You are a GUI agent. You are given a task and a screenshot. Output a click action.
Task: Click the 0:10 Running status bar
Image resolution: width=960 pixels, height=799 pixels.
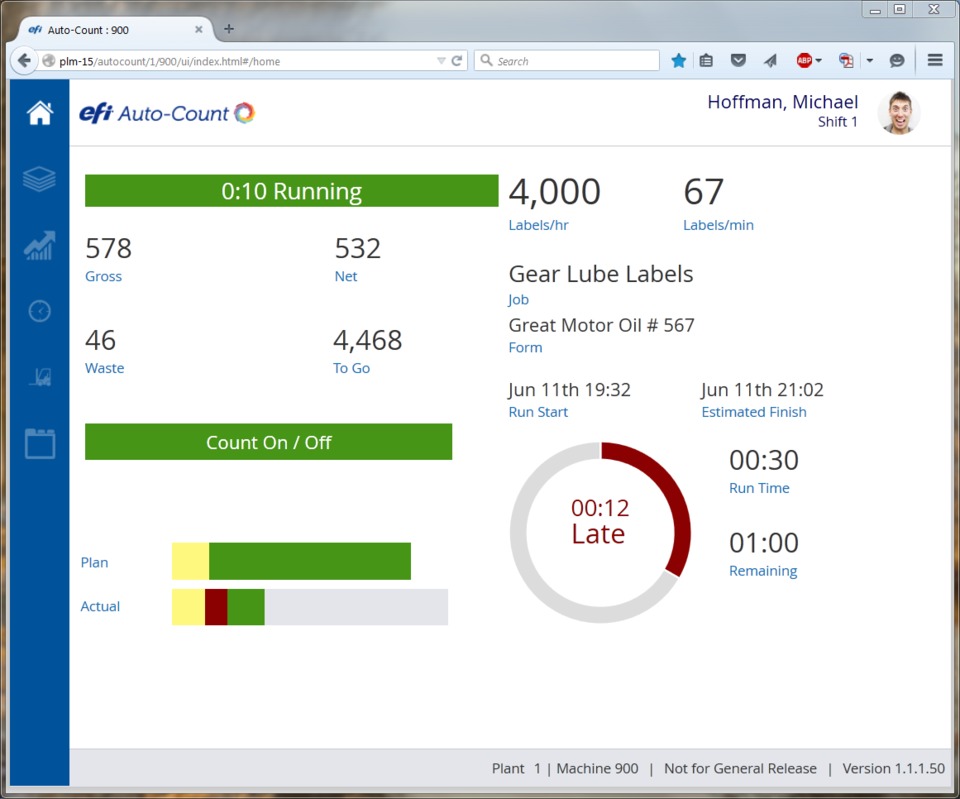(291, 190)
